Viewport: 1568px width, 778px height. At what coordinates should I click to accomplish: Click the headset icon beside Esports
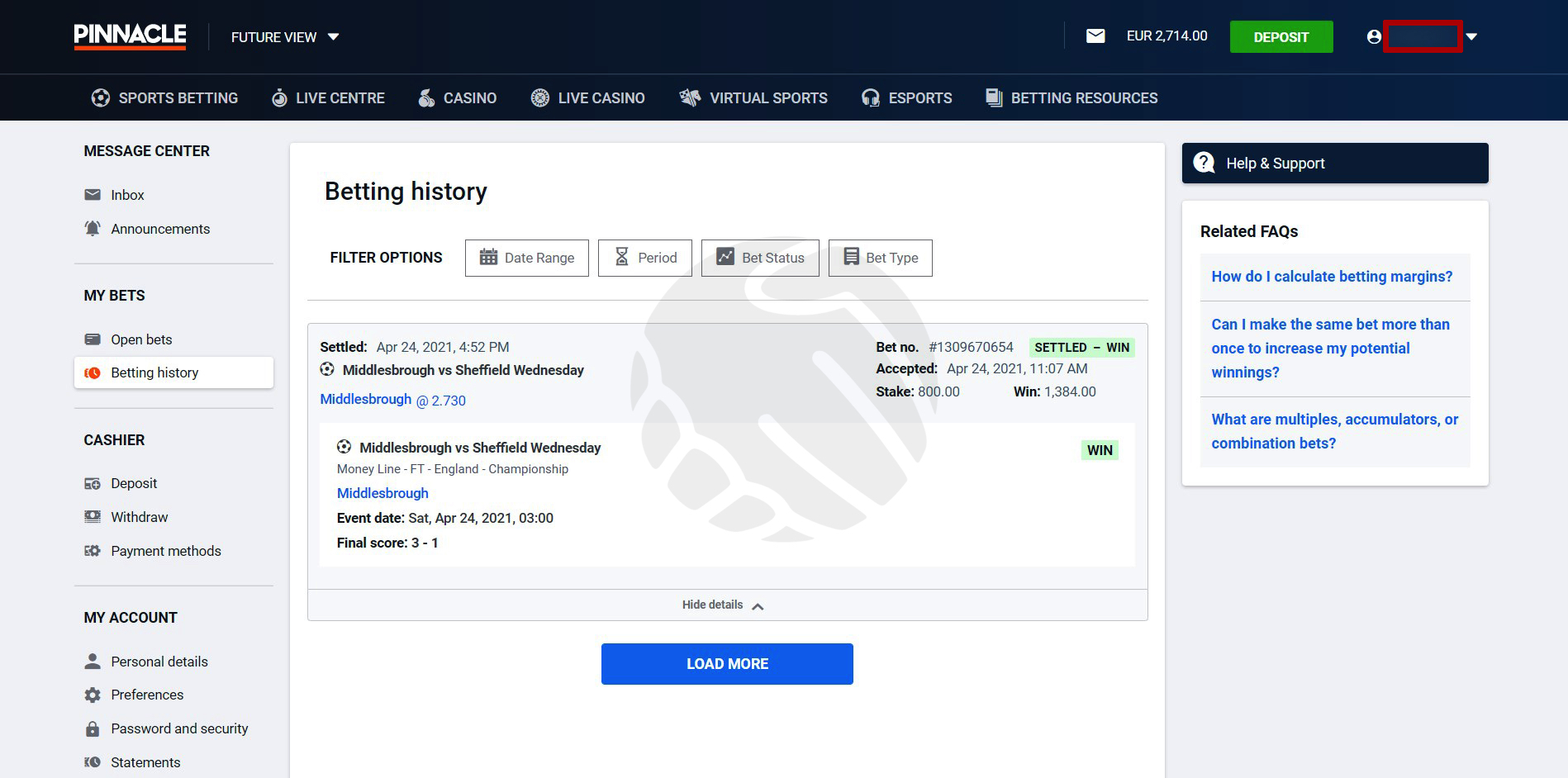click(870, 98)
